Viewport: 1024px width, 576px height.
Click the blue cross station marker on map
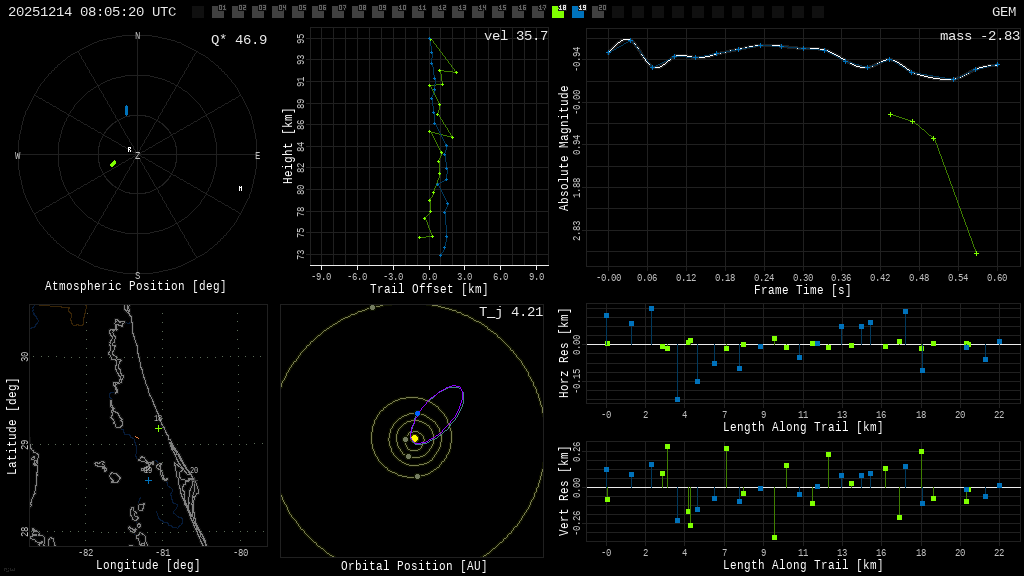[148, 481]
